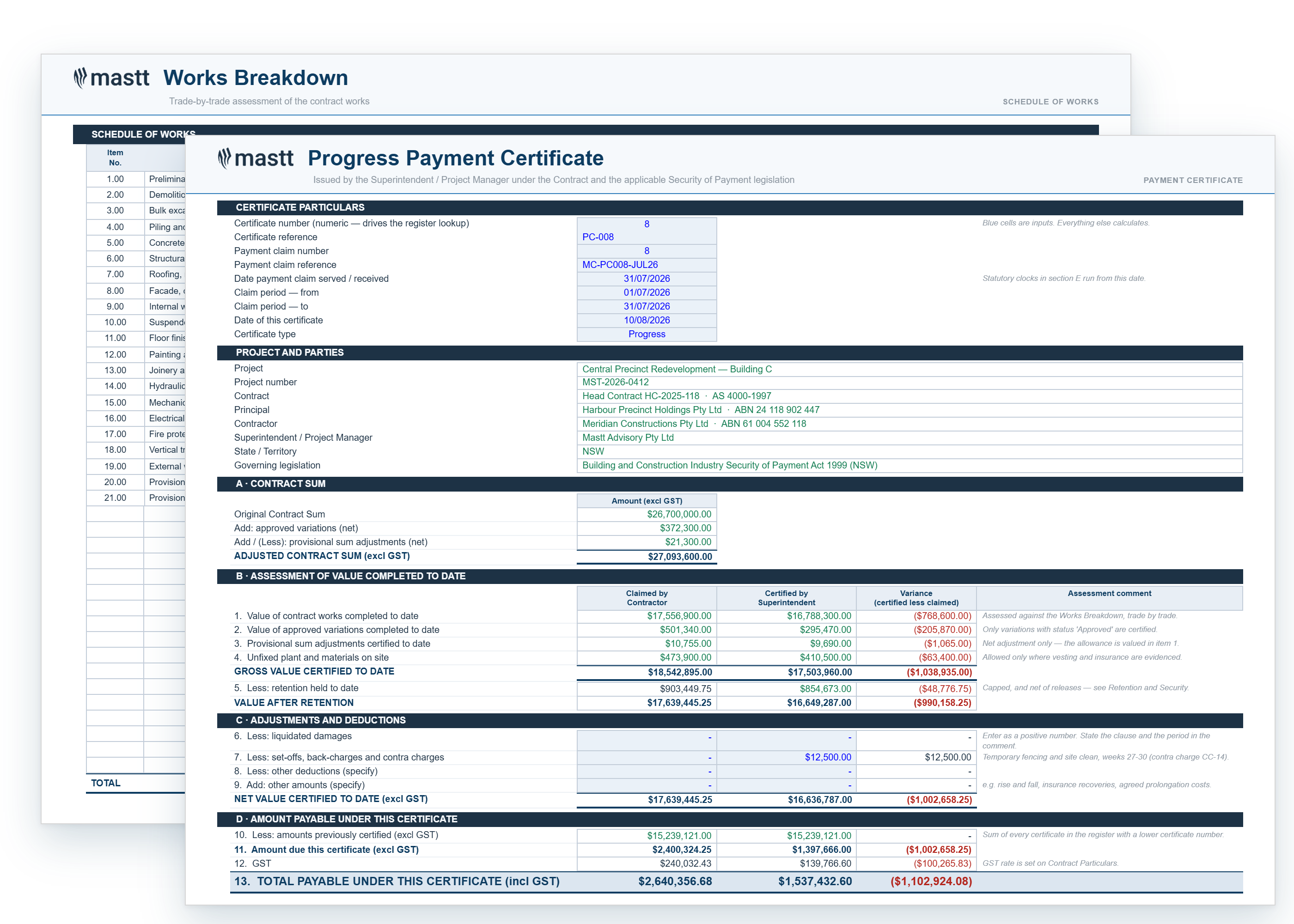
Task: Select certified net value $16,636,787.00
Action: click(x=787, y=800)
